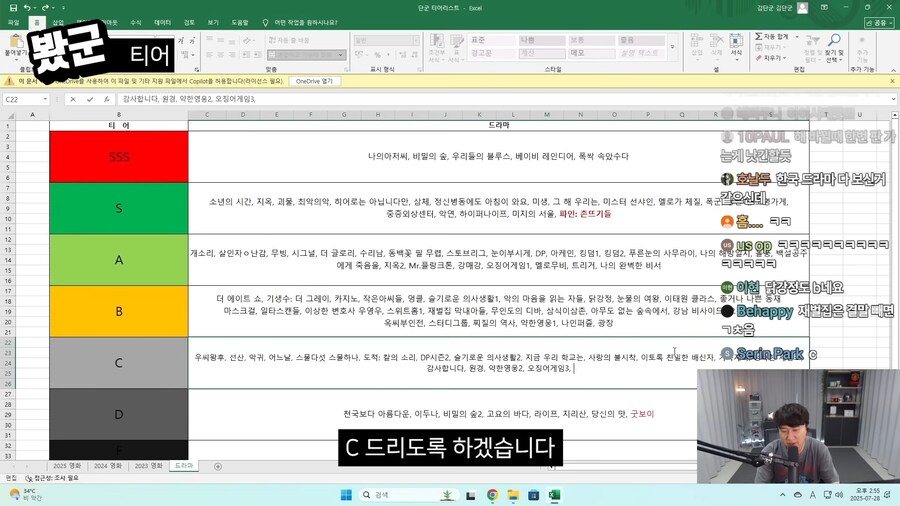Dismiss the yellow notification bar

(x=892, y=81)
